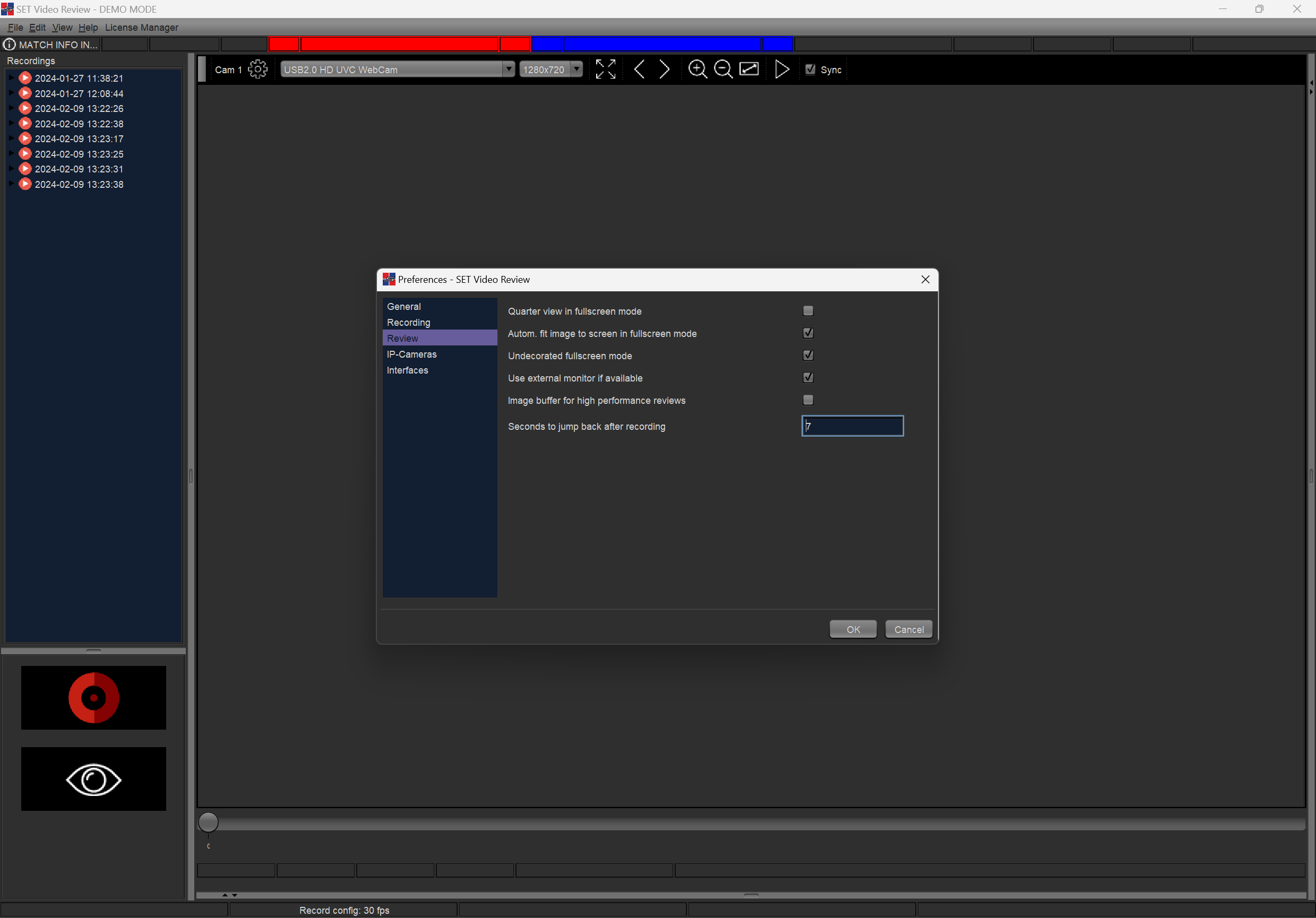Select the IP-Cameras preferences category
1316x918 pixels.
click(x=411, y=354)
